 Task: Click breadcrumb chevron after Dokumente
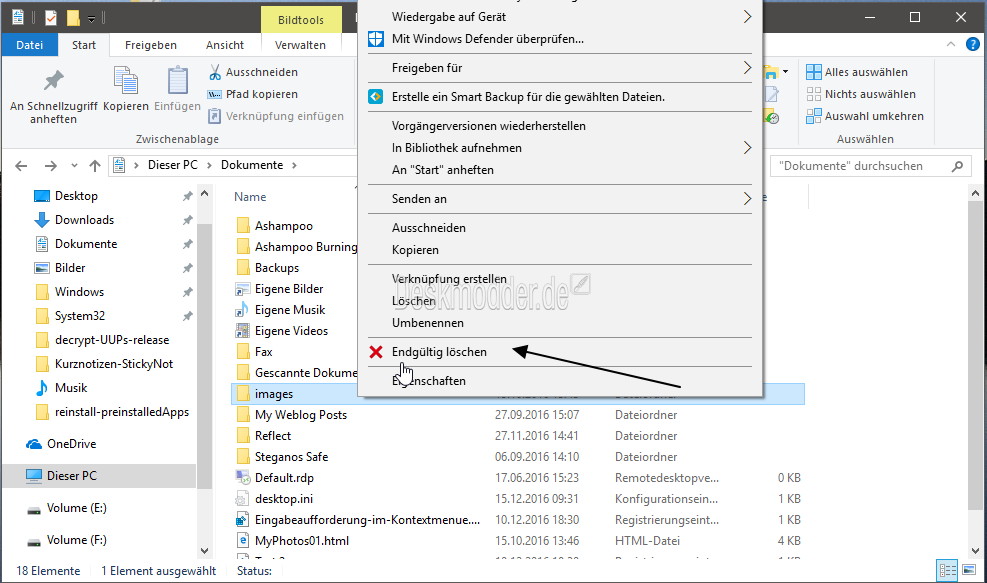[x=294, y=166]
